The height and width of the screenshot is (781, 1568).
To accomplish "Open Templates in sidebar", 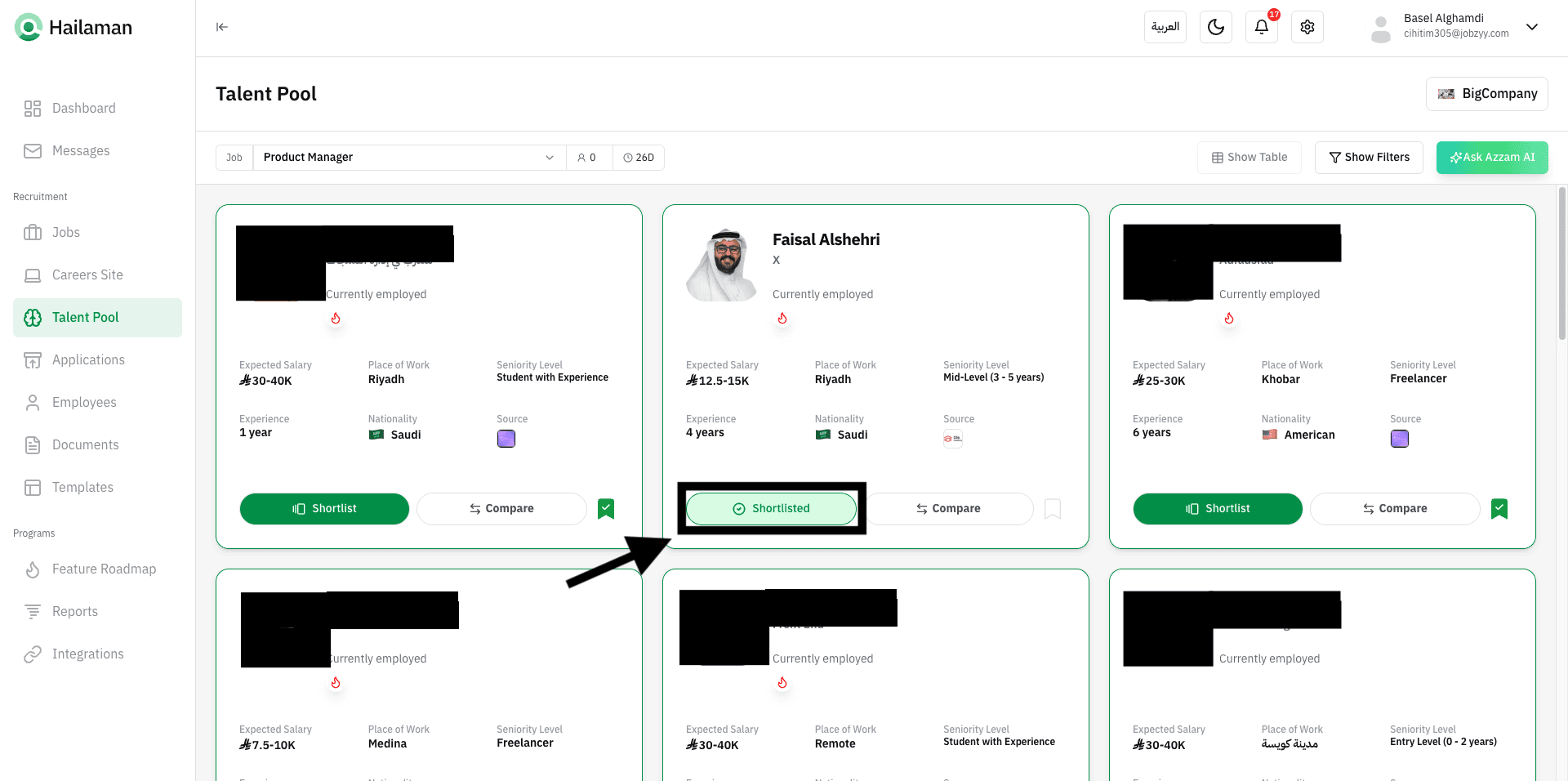I will [97, 488].
